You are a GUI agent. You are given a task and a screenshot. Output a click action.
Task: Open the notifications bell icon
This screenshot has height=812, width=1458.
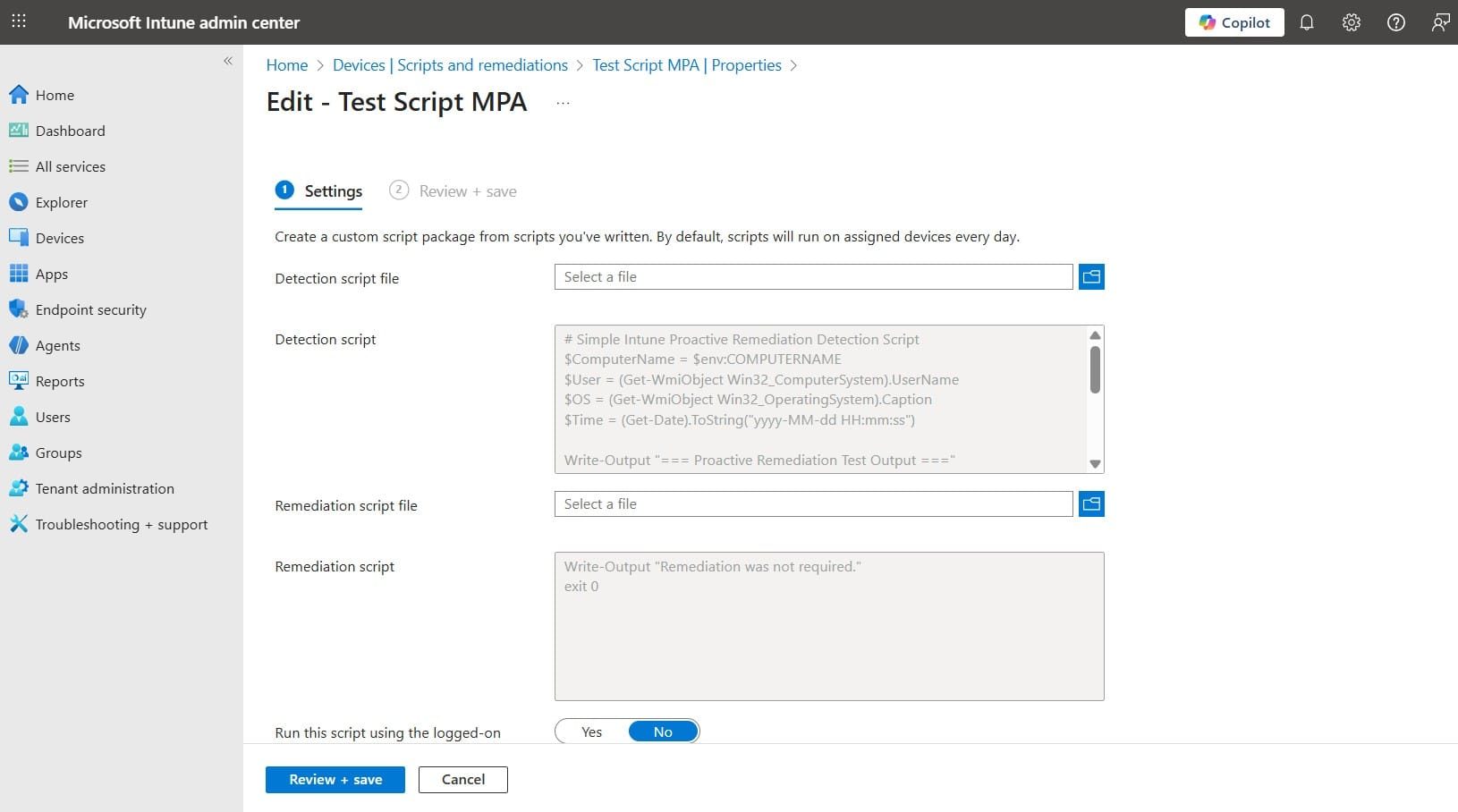tap(1307, 22)
